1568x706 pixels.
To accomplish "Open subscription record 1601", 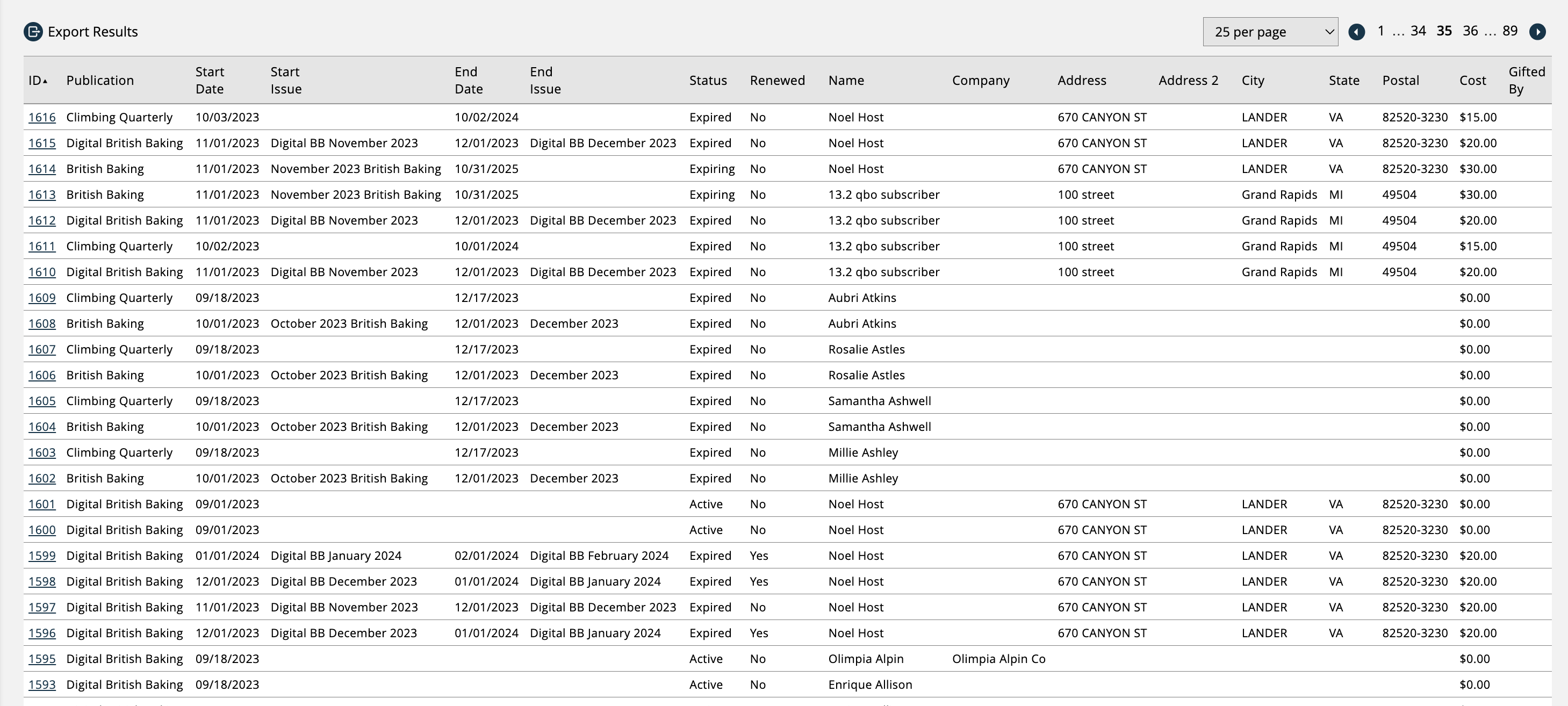I will pyautogui.click(x=42, y=504).
